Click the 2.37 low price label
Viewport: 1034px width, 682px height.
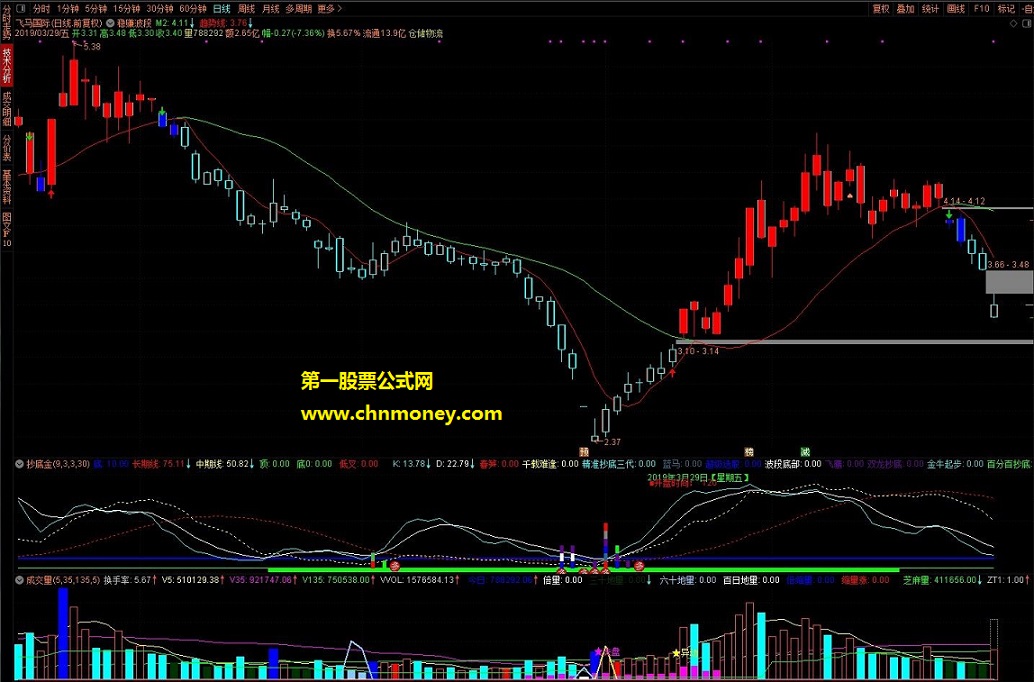pyautogui.click(x=612, y=442)
